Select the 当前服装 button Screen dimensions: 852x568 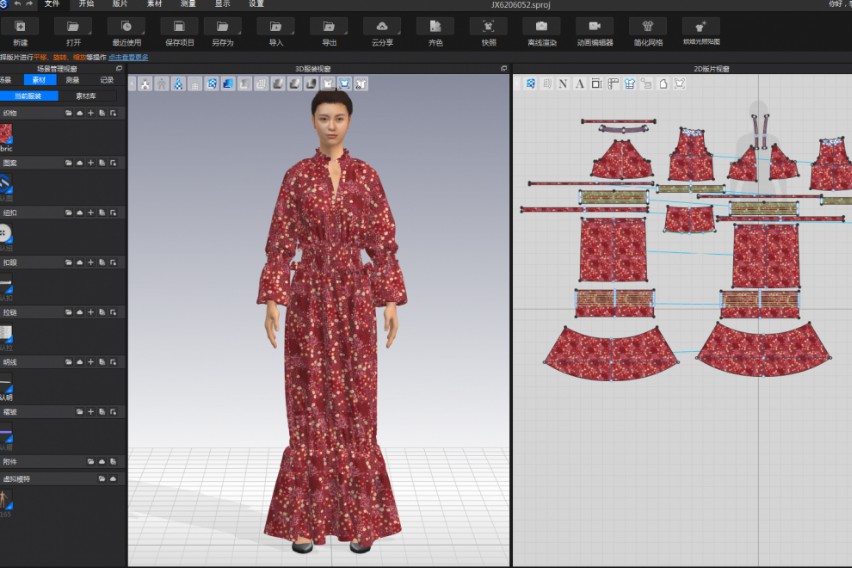(x=28, y=96)
